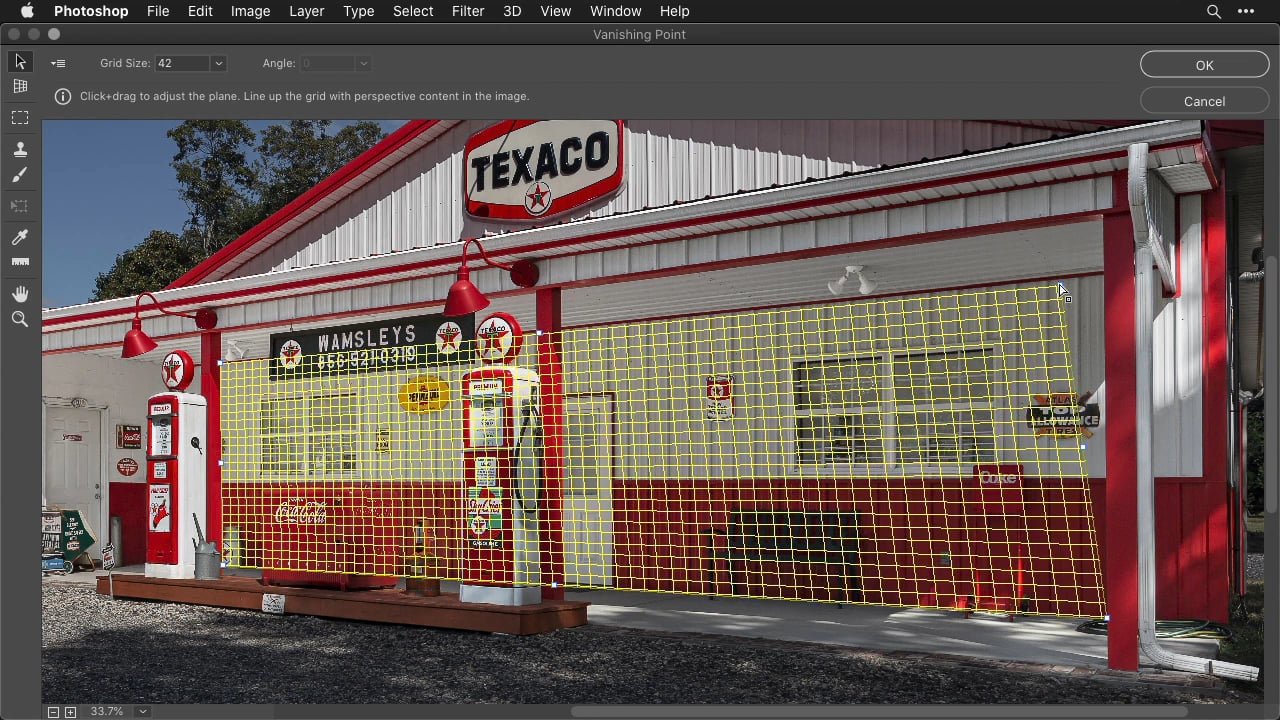Screen dimensions: 1280x720
Task: Click the info icon beside the hint text
Action: [x=63, y=97]
